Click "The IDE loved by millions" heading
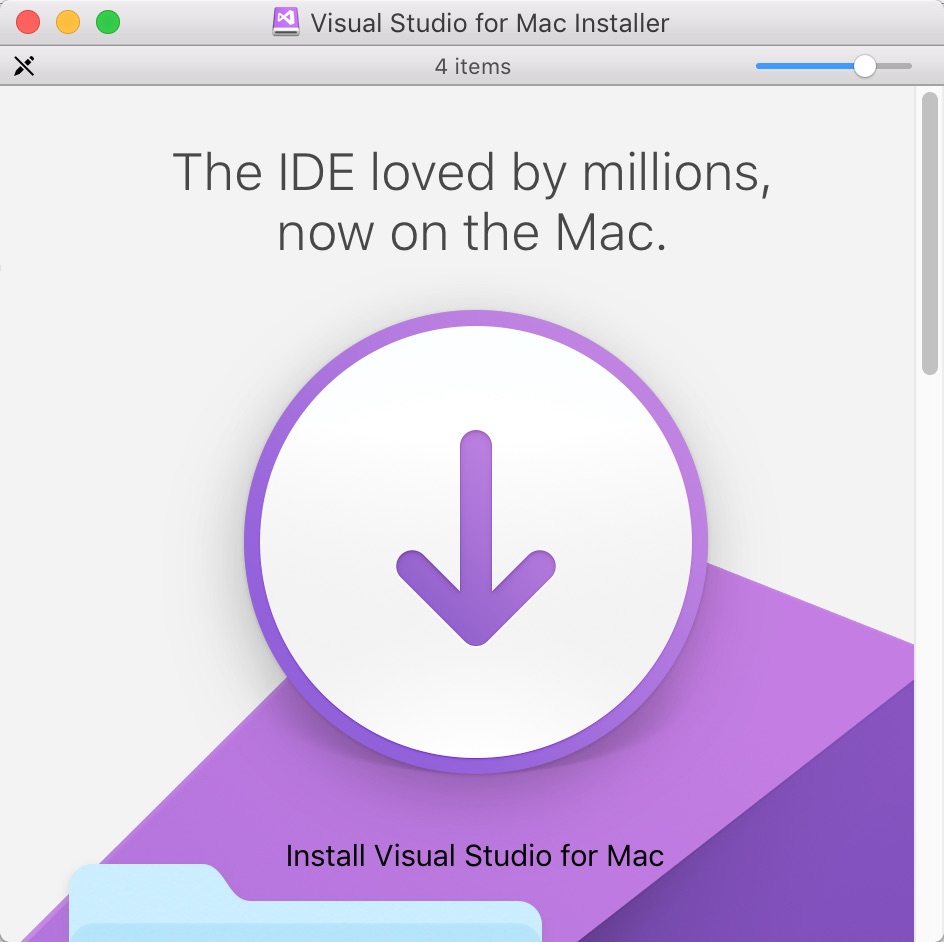 (472, 172)
